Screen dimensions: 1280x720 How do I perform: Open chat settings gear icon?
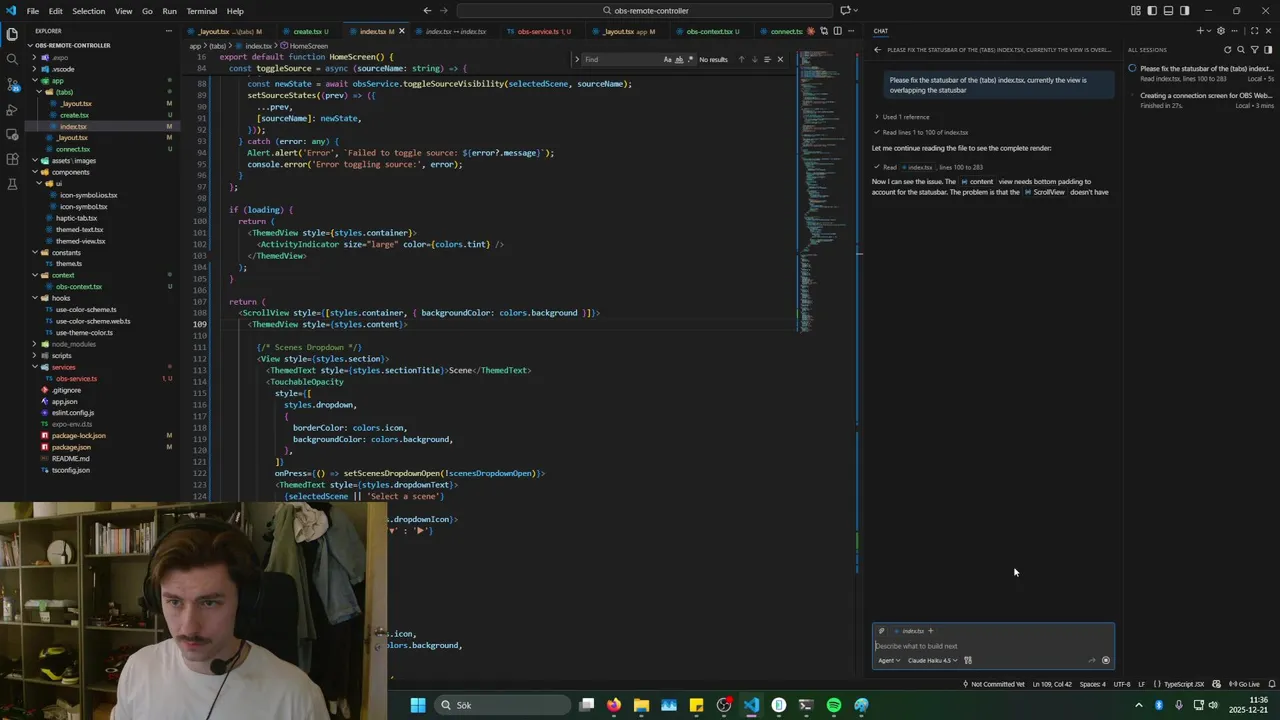[1220, 31]
